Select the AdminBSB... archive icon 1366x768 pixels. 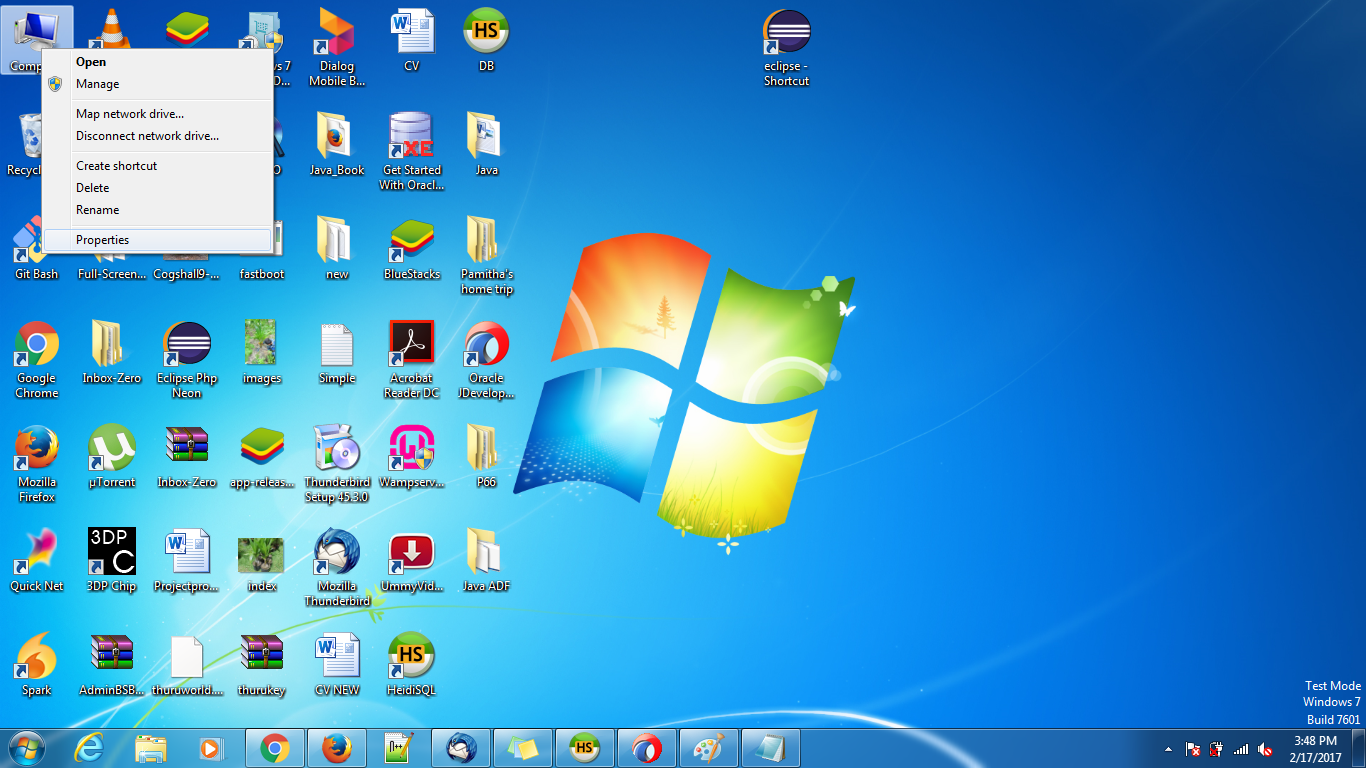pyautogui.click(x=112, y=664)
